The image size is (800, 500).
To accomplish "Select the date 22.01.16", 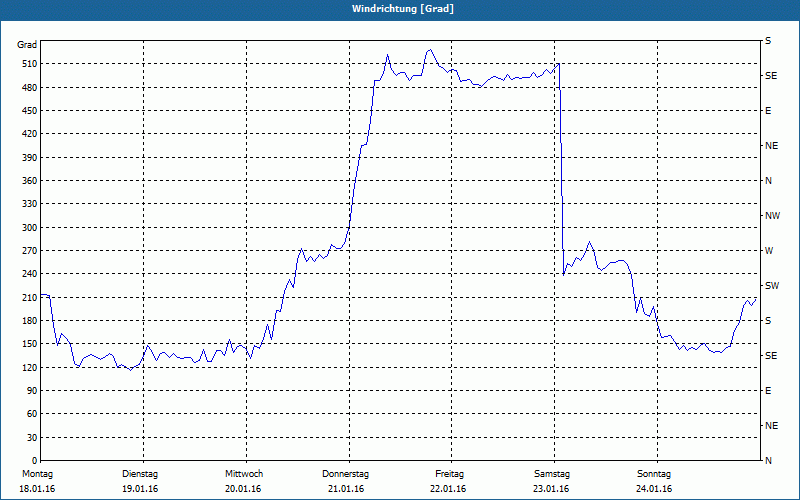I will tap(448, 489).
